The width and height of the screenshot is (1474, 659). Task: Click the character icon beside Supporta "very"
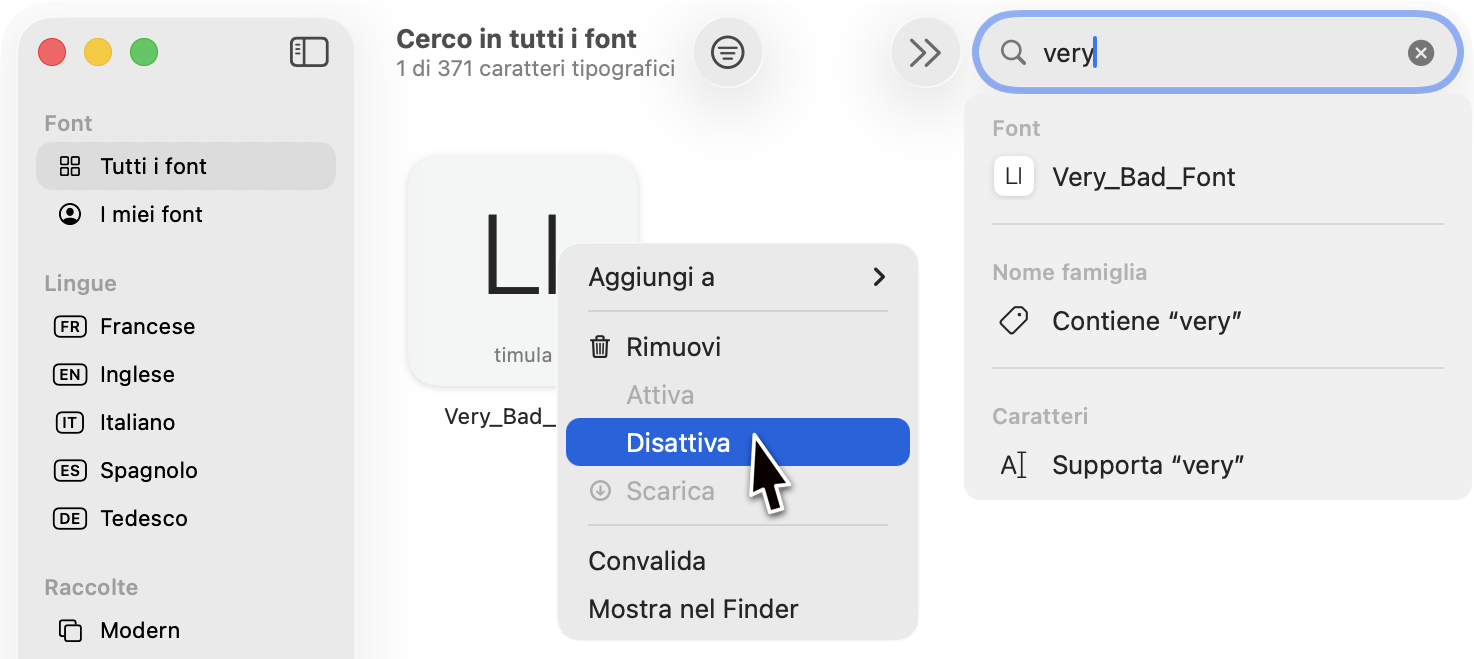pos(1014,464)
